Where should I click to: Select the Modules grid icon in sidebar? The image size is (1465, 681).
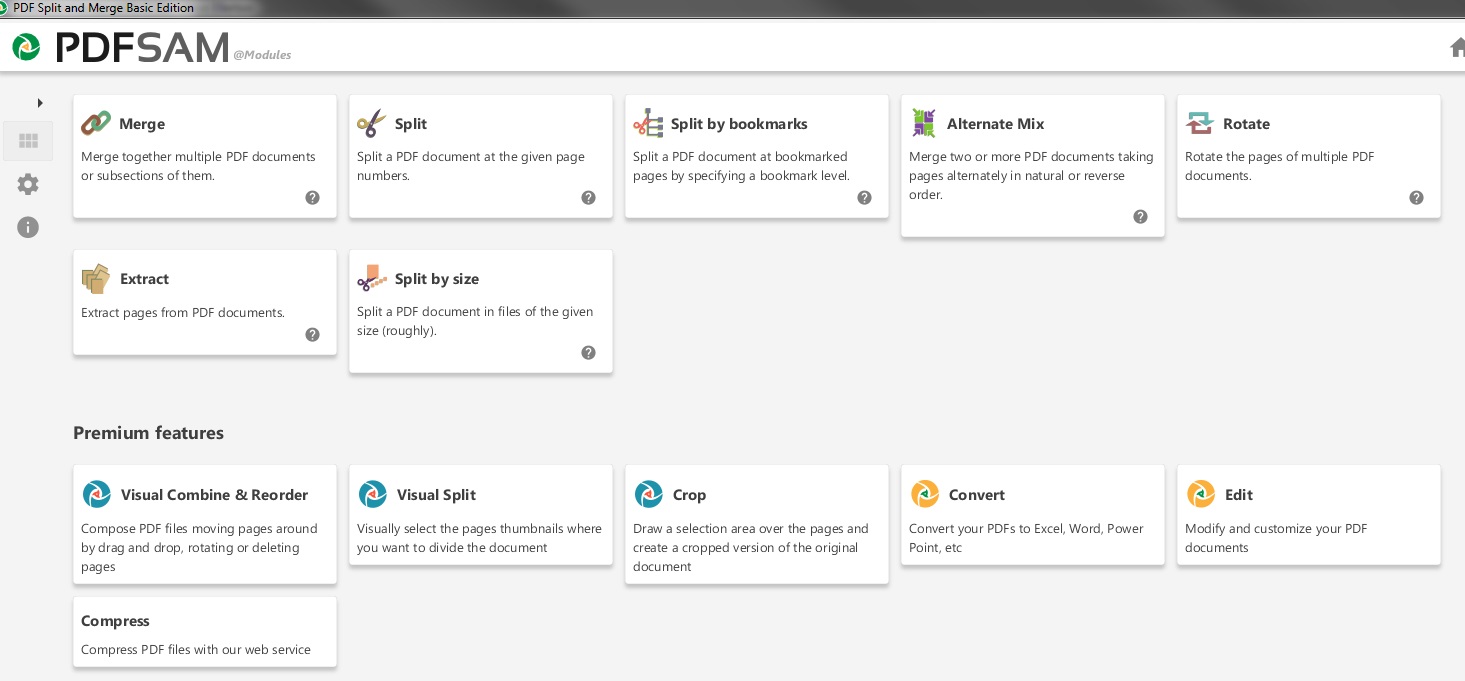pos(27,140)
